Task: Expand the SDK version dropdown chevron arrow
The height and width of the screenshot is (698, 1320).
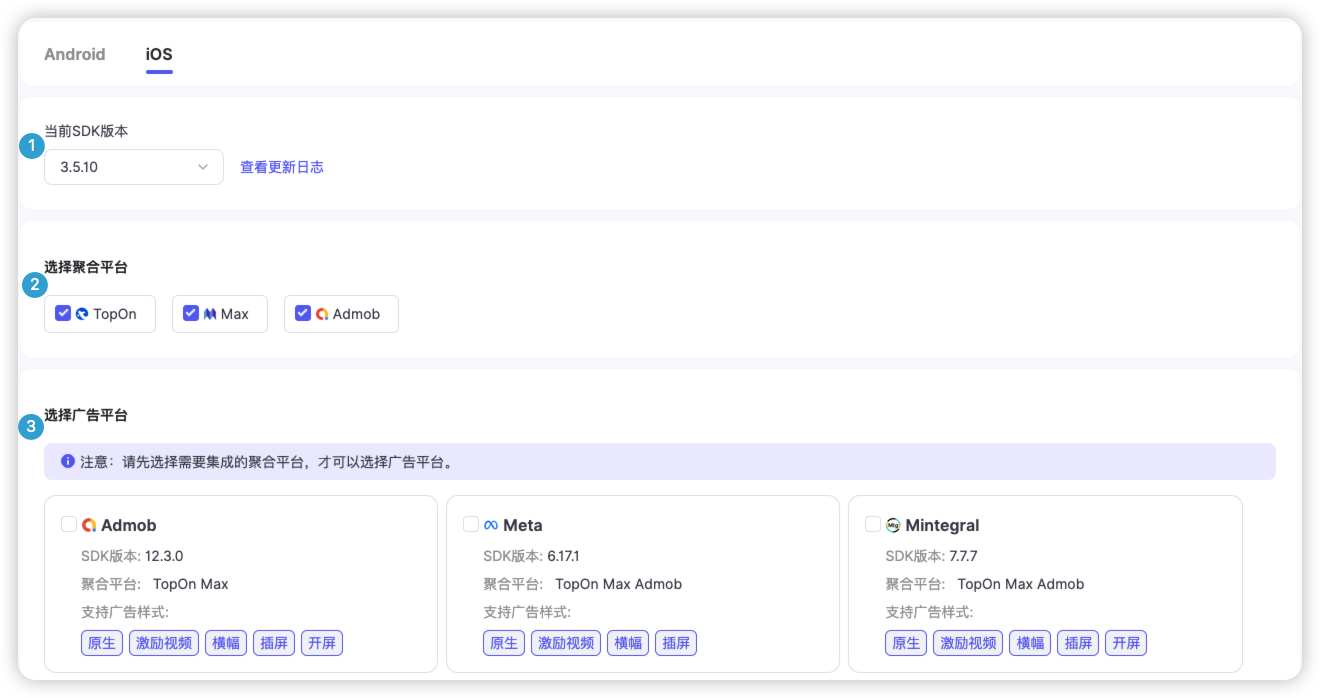Action: [x=203, y=167]
